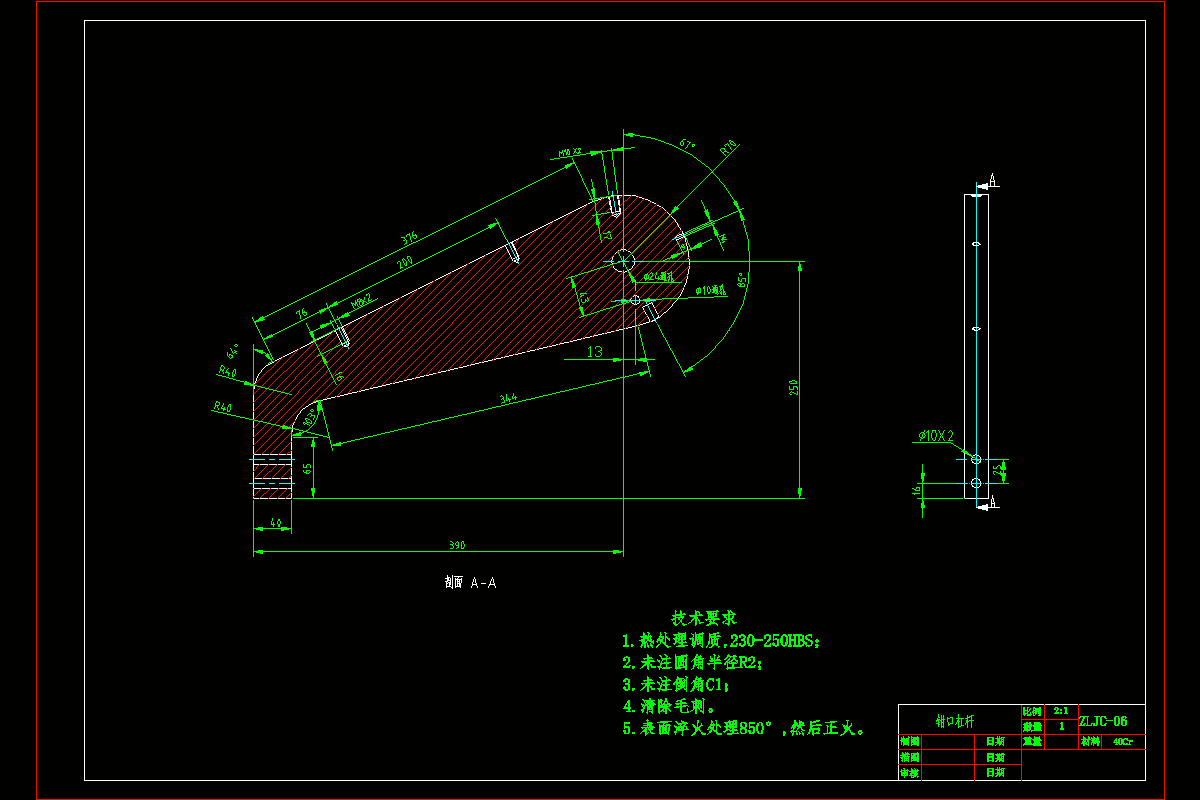Viewport: 1200px width, 800px height.
Task: Select the 2:1 scale value
Action: 1062,709
